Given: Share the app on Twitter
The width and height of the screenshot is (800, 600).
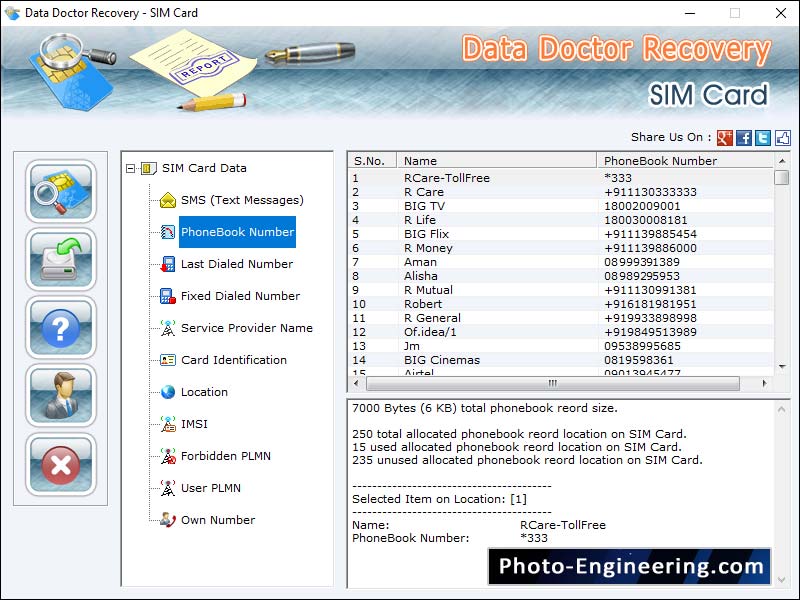Looking at the screenshot, I should [x=762, y=138].
